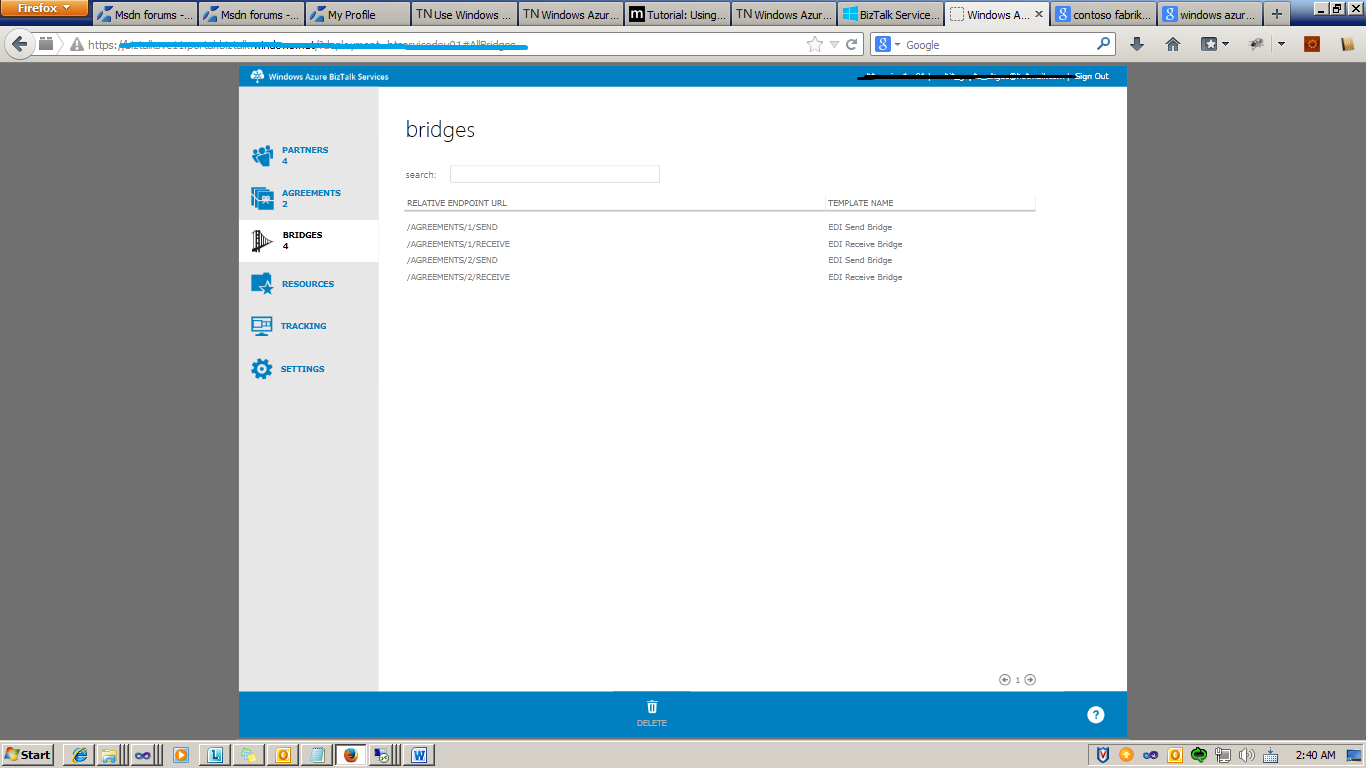Switch to Firefox in the taskbar
The image size is (1366, 768).
[x=350, y=755]
